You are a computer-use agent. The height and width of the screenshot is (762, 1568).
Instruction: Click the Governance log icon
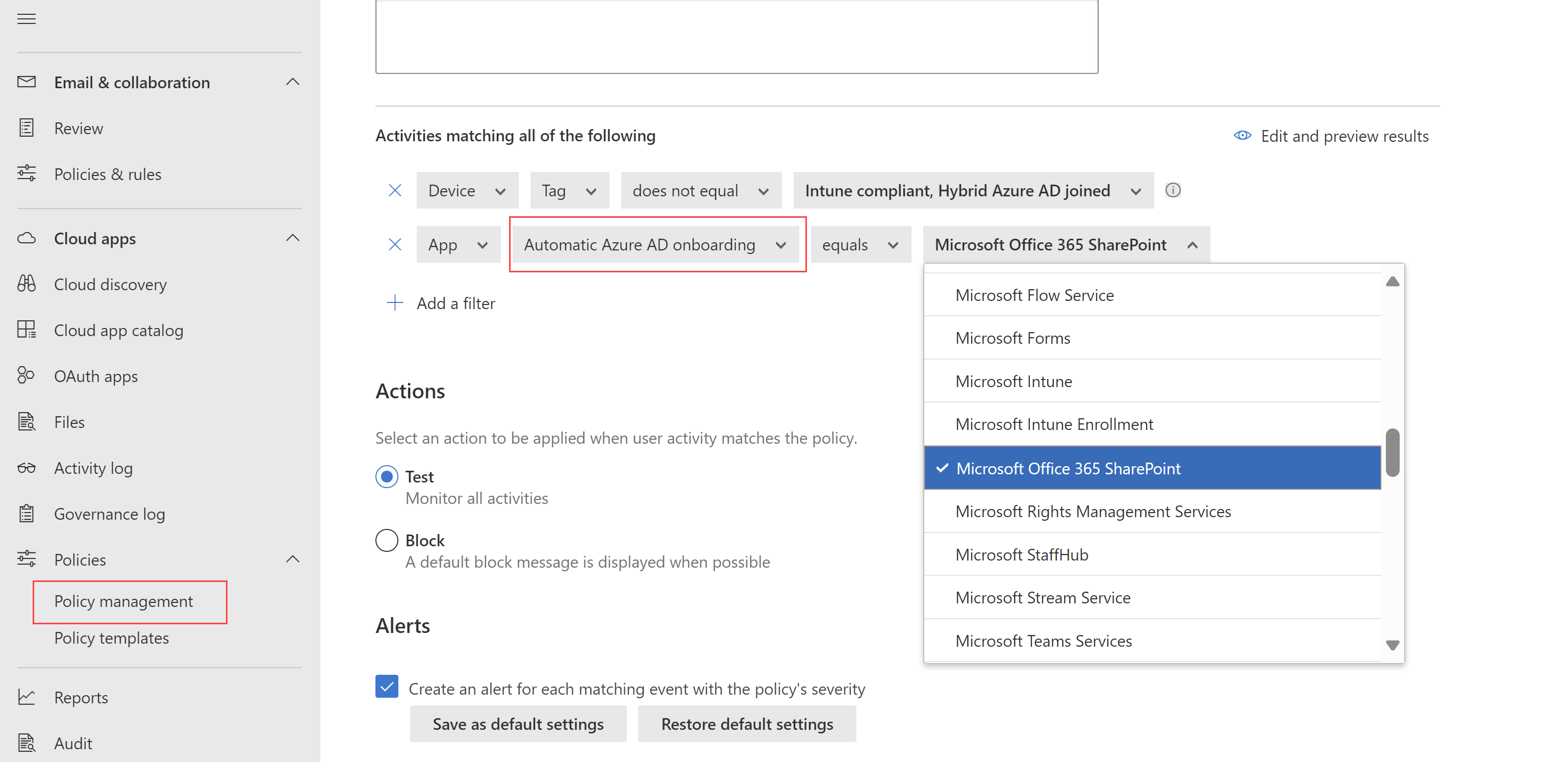coord(27,513)
